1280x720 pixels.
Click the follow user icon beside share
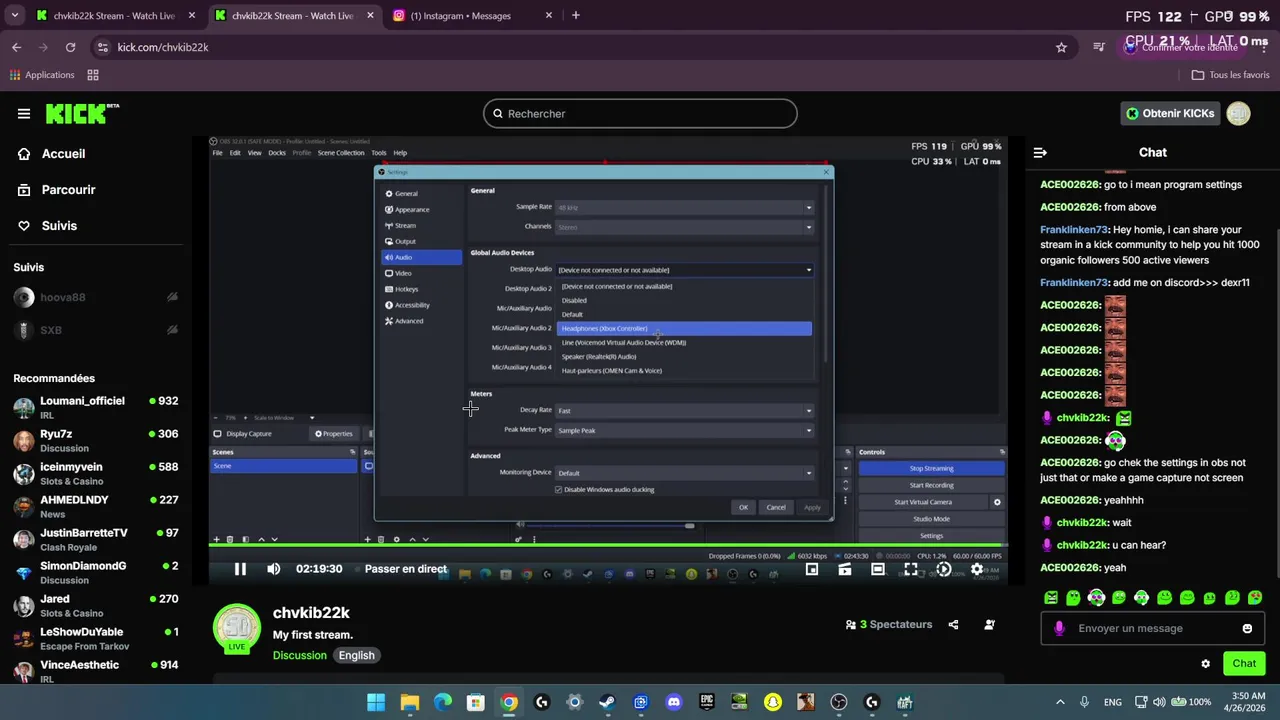[989, 624]
